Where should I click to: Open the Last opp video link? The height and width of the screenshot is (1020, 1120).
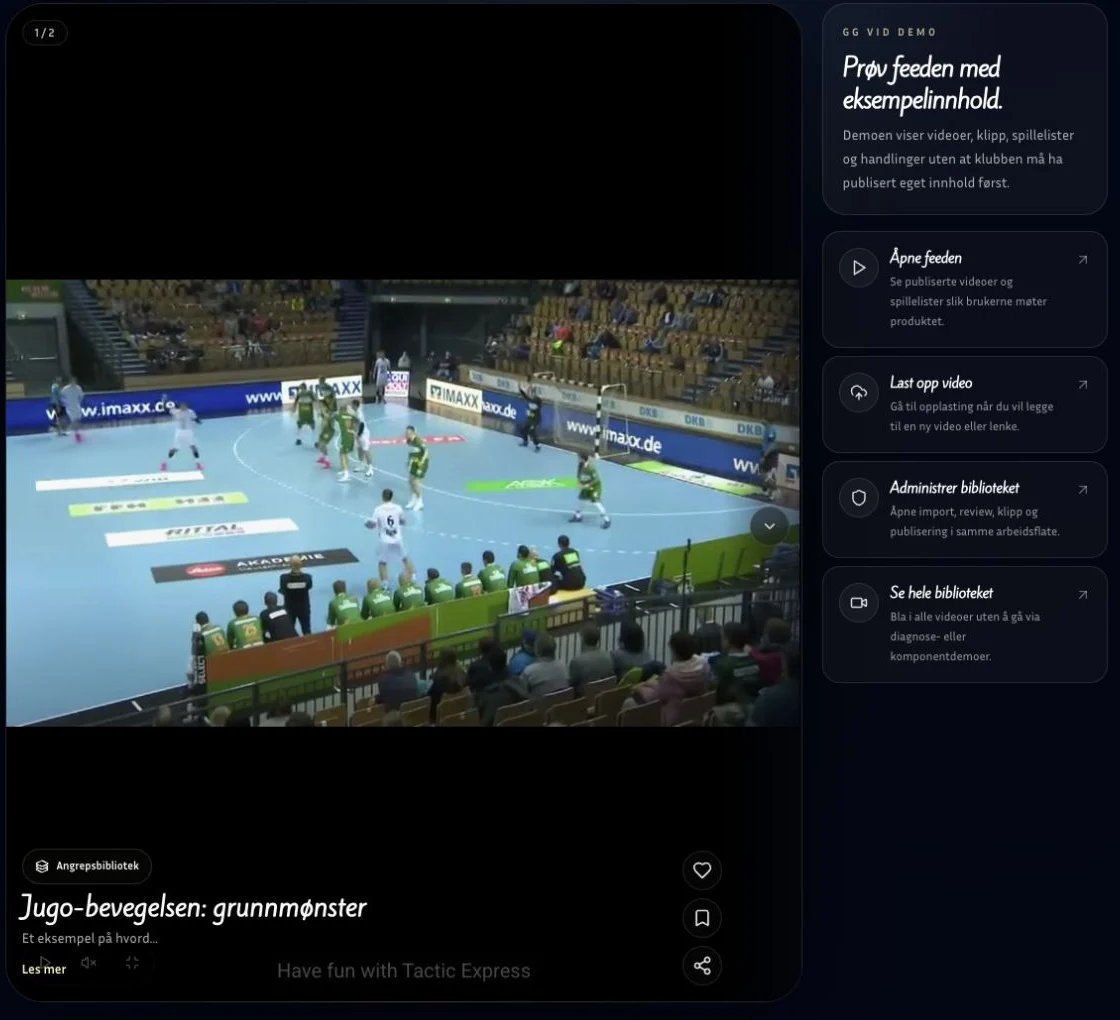(964, 404)
